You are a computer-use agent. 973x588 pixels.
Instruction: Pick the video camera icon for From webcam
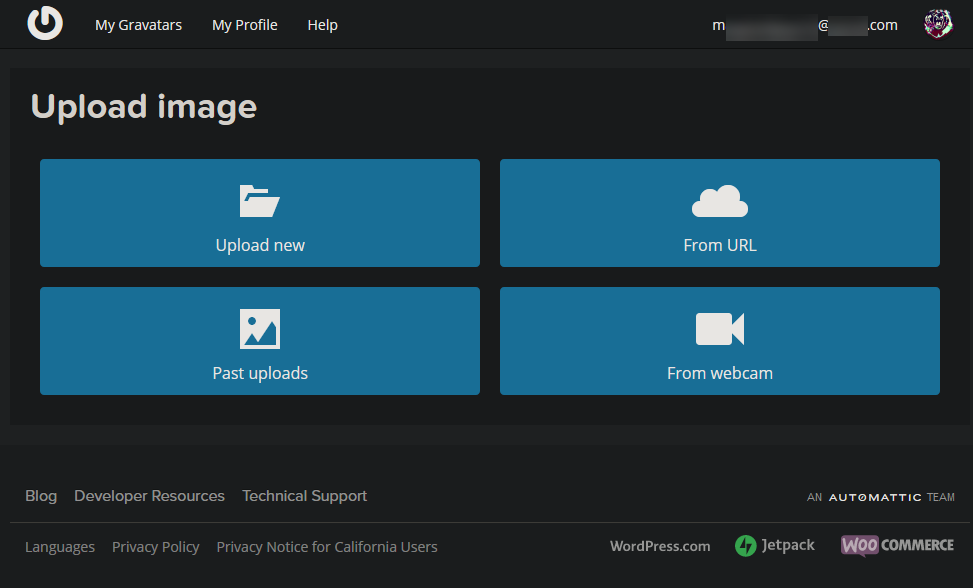(x=719, y=329)
